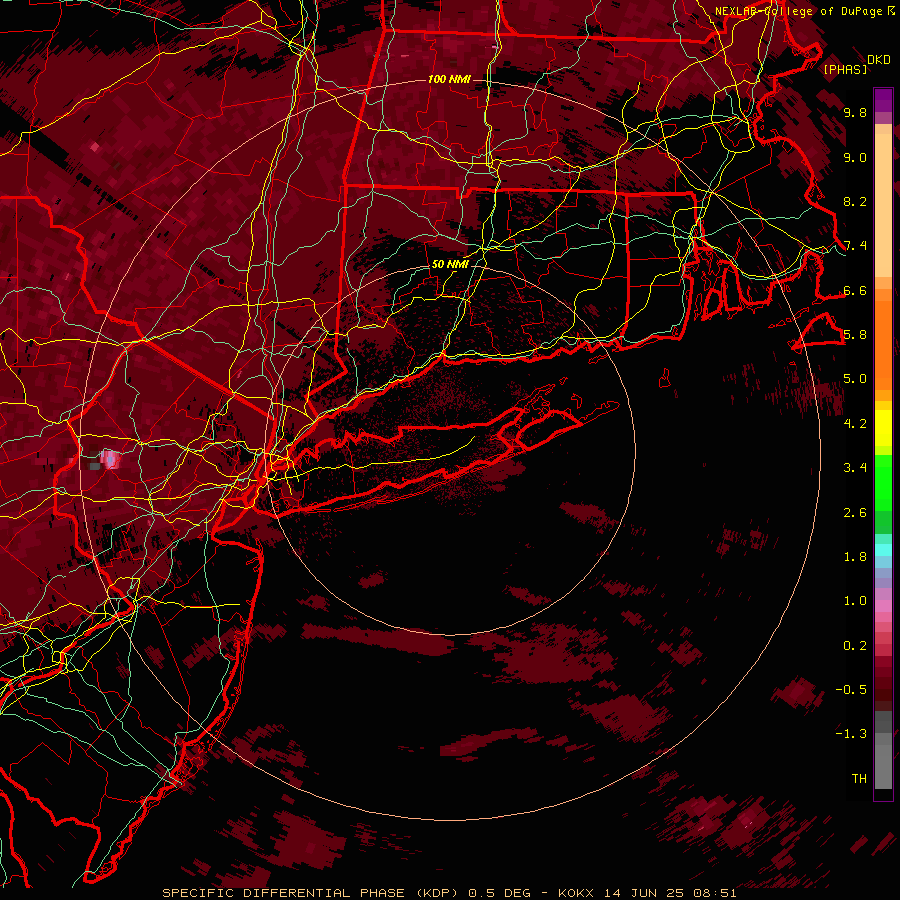The height and width of the screenshot is (900, 900).
Task: Click the 4.2 legend value
Action: (x=855, y=424)
